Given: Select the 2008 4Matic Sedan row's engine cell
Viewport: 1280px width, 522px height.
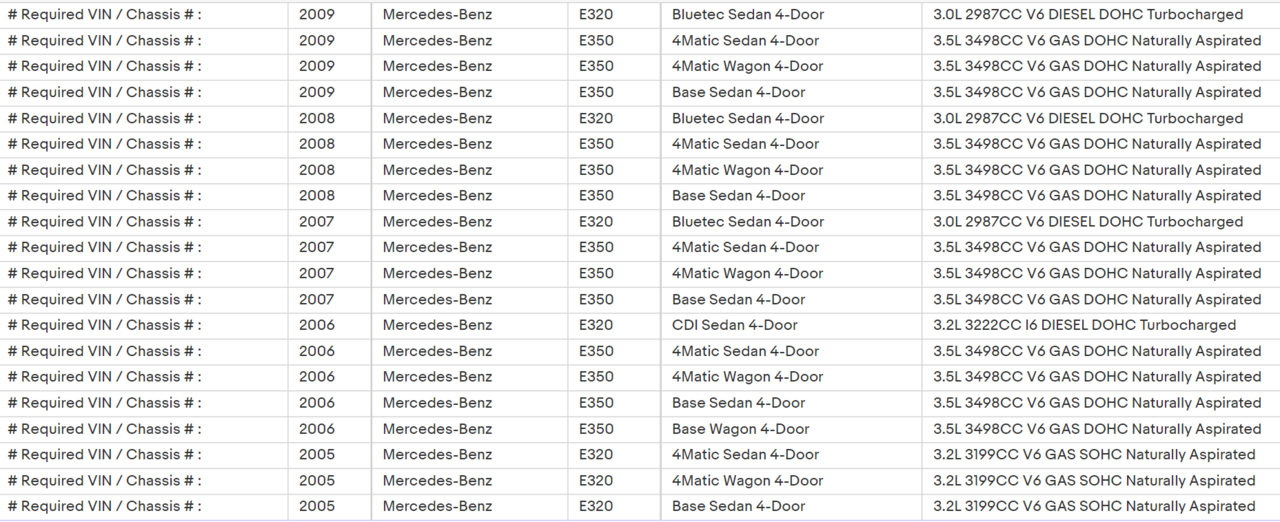Looking at the screenshot, I should (1097, 144).
